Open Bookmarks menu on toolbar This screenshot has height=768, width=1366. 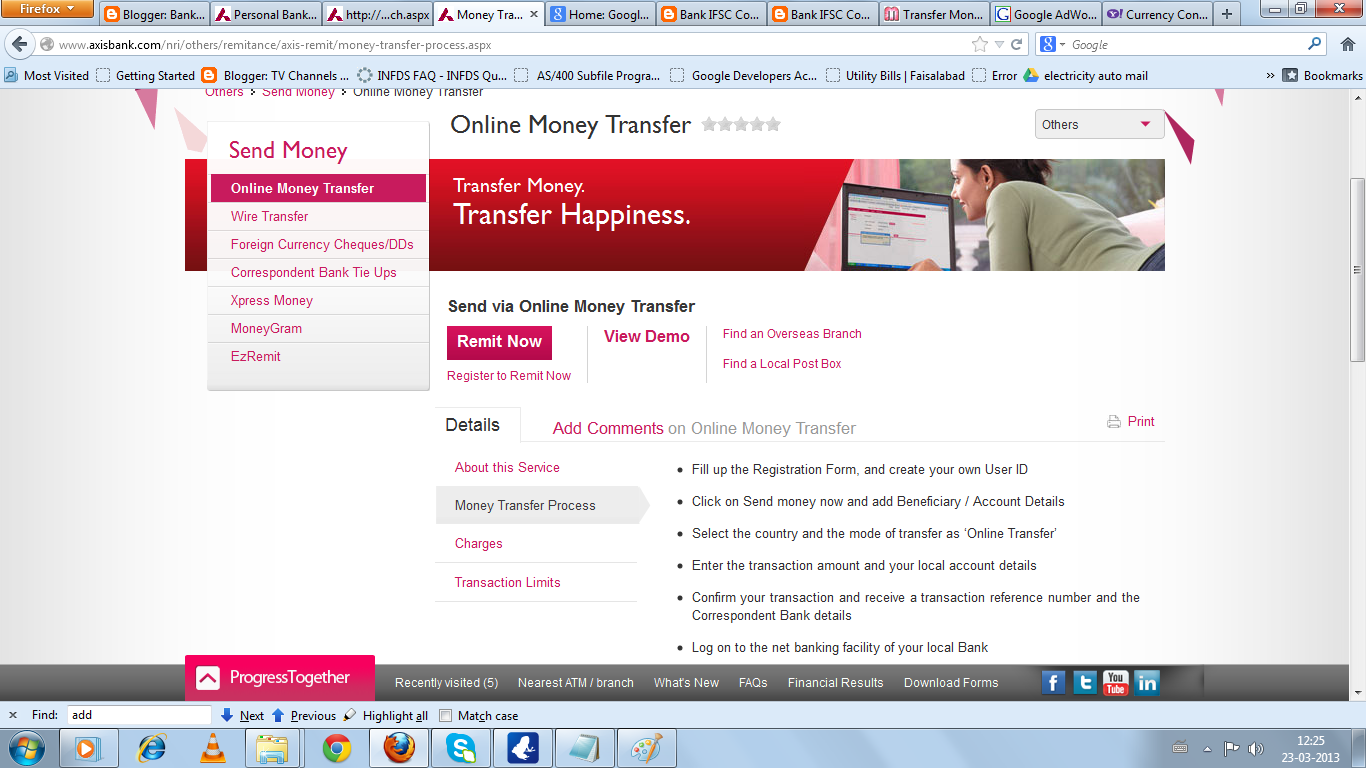tap(1323, 75)
